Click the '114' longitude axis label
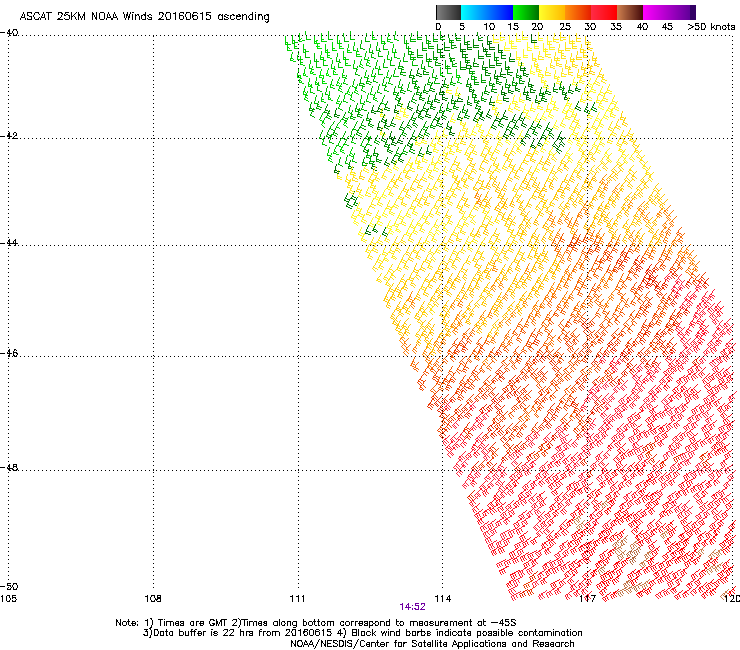Viewport: 740px width, 650px height. click(442, 599)
